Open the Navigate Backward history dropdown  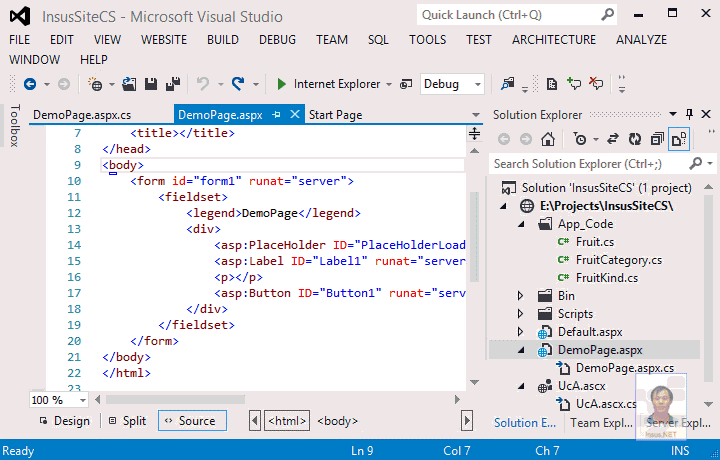(47, 84)
